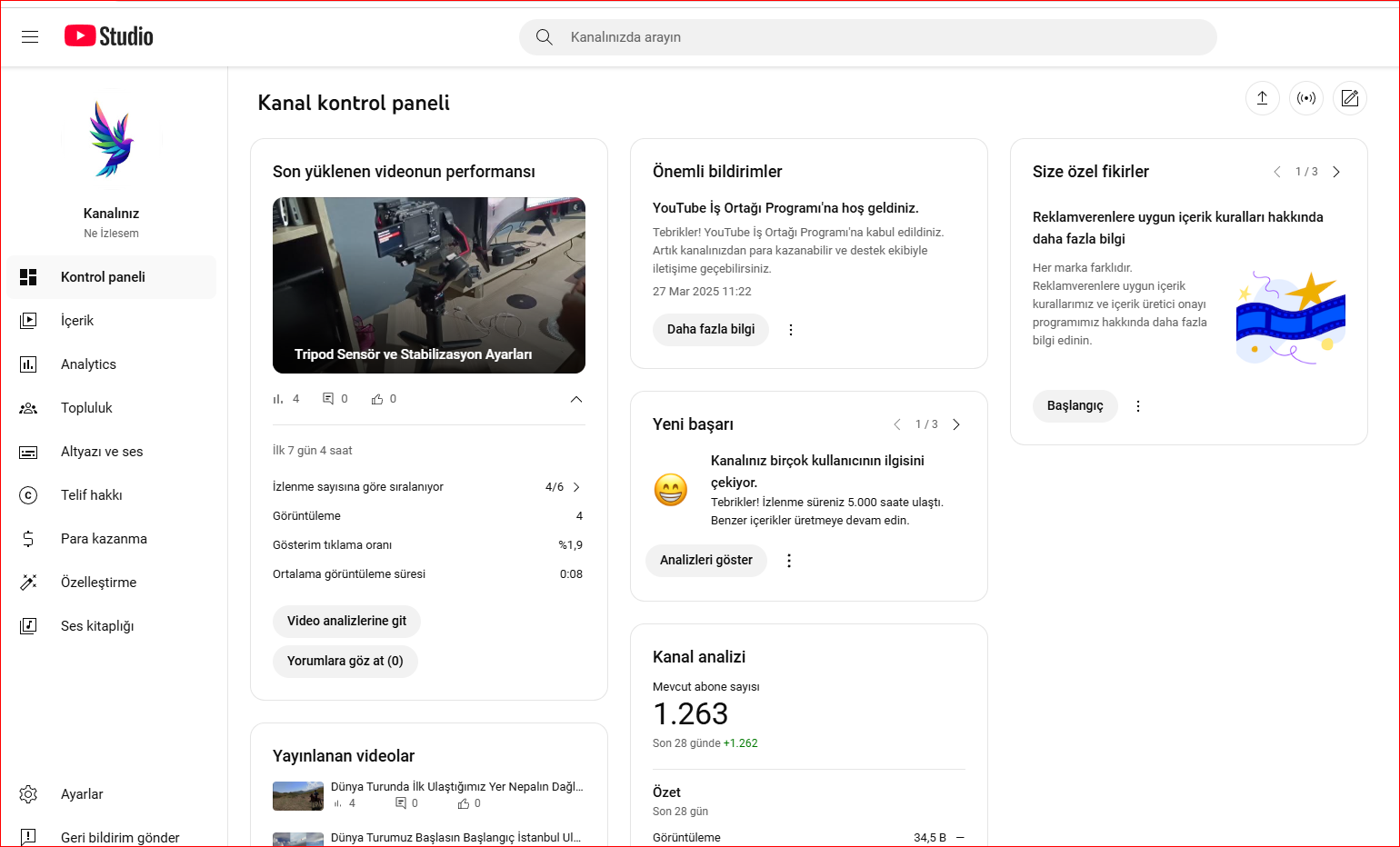
Task: Click latest video's comment count icon
Action: coord(328,399)
